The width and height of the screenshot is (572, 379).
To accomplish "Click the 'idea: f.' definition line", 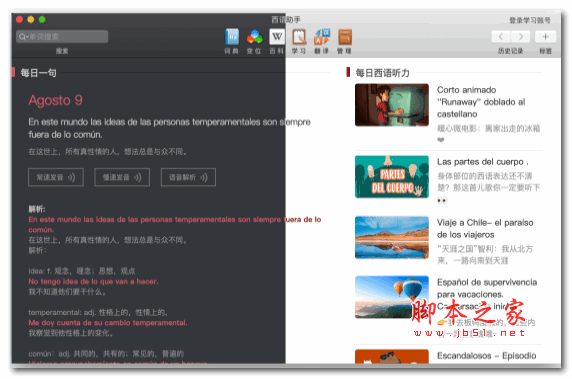I will (x=82, y=271).
